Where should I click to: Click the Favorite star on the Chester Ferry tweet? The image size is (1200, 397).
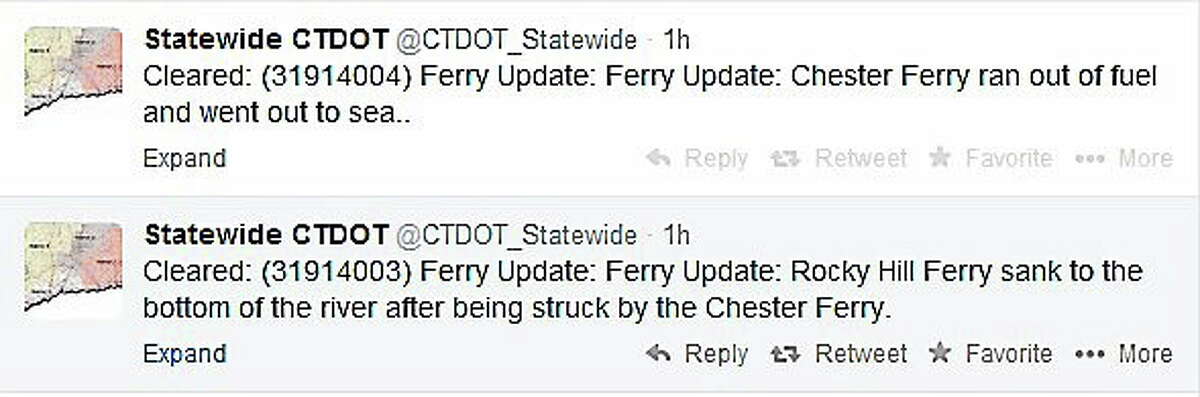tap(939, 158)
